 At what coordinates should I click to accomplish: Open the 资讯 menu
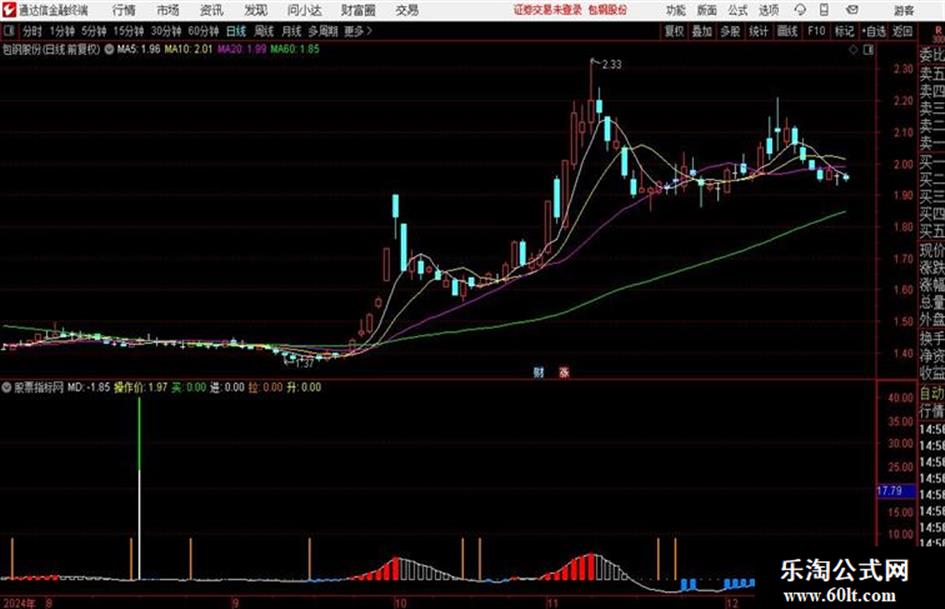212,10
